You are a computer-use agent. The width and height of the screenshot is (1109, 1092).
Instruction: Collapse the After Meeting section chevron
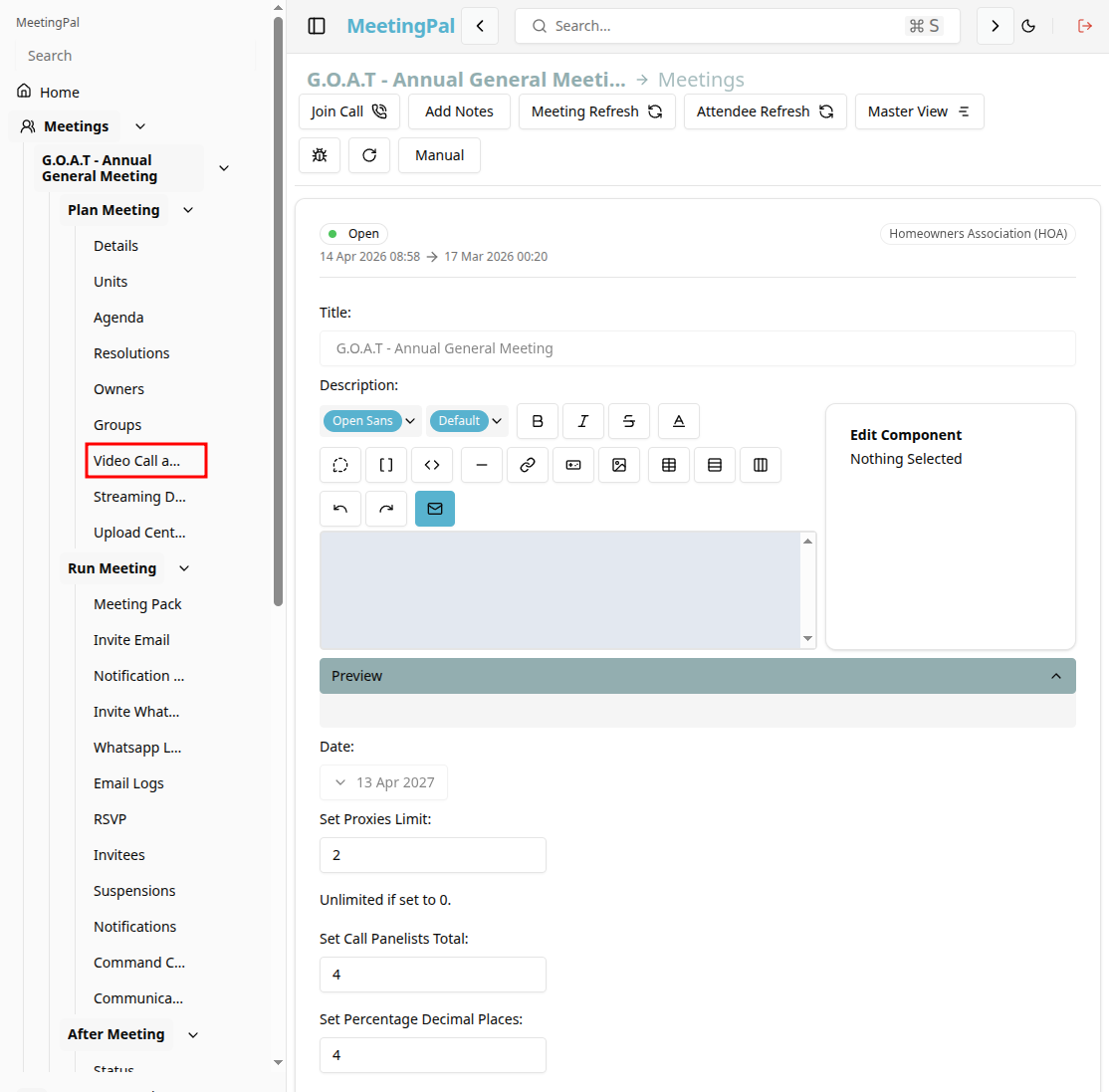tap(193, 1034)
